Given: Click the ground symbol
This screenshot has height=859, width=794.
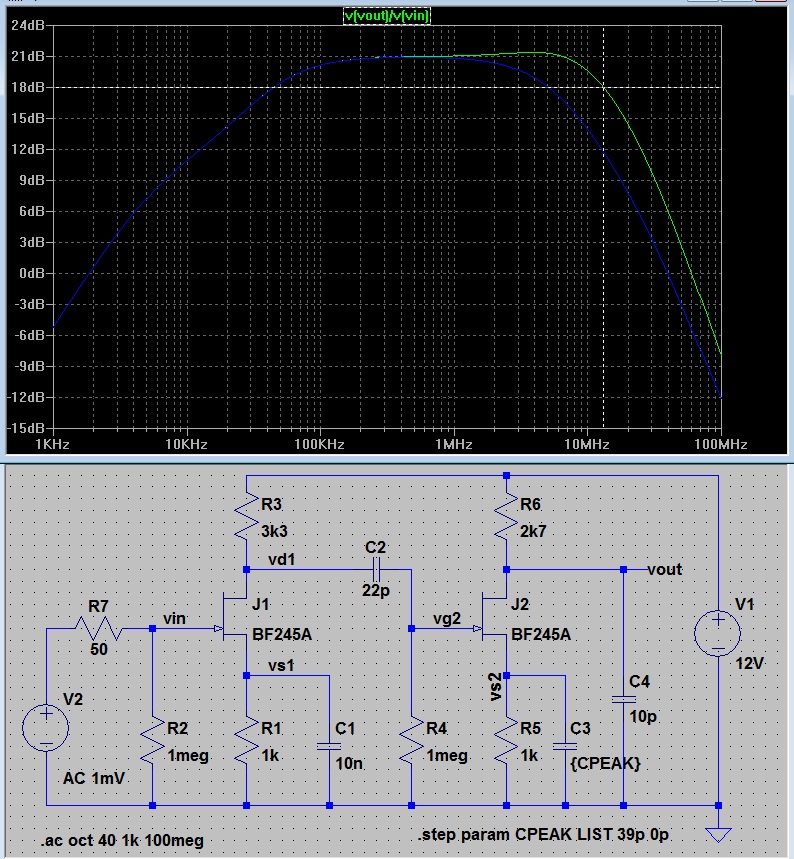Looking at the screenshot, I should coord(718,833).
